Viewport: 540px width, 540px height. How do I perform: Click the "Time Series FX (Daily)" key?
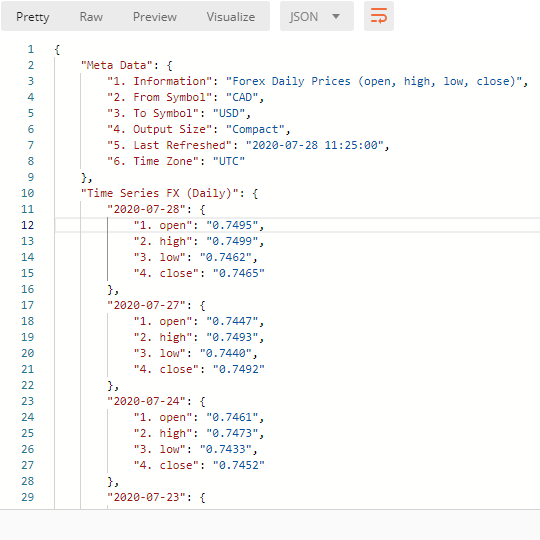coord(159,193)
